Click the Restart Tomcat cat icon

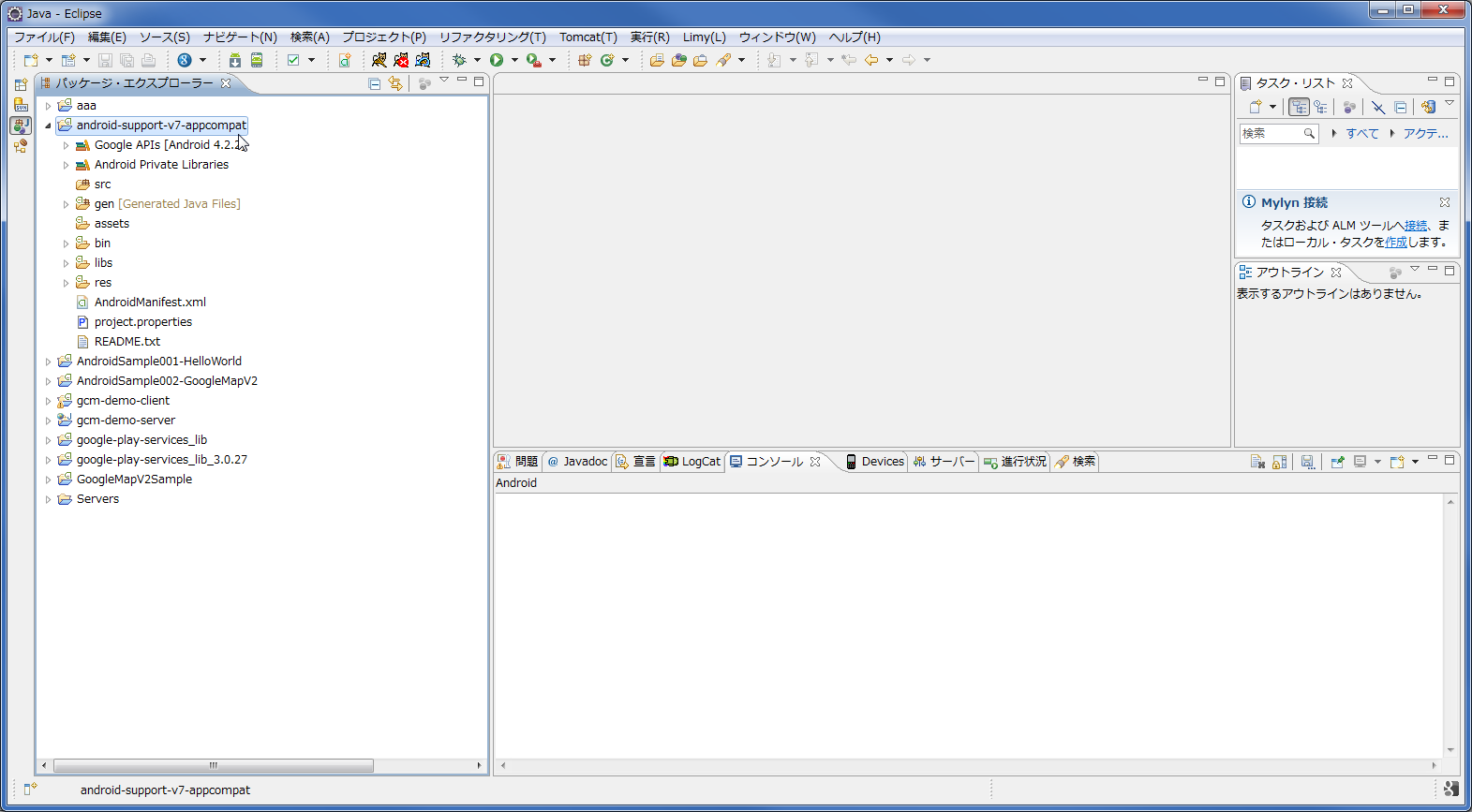(423, 60)
